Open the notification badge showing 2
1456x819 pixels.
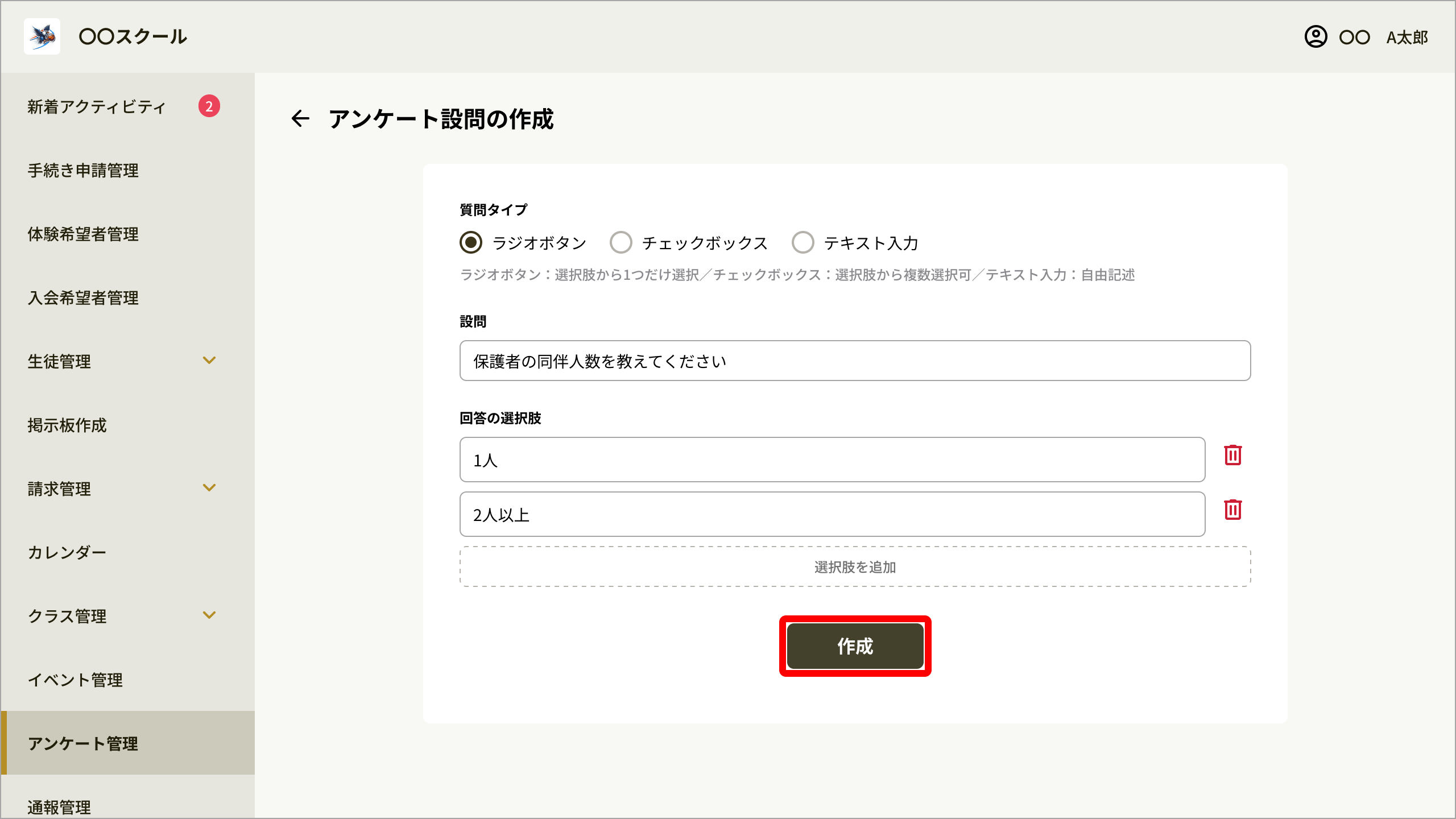(x=209, y=106)
